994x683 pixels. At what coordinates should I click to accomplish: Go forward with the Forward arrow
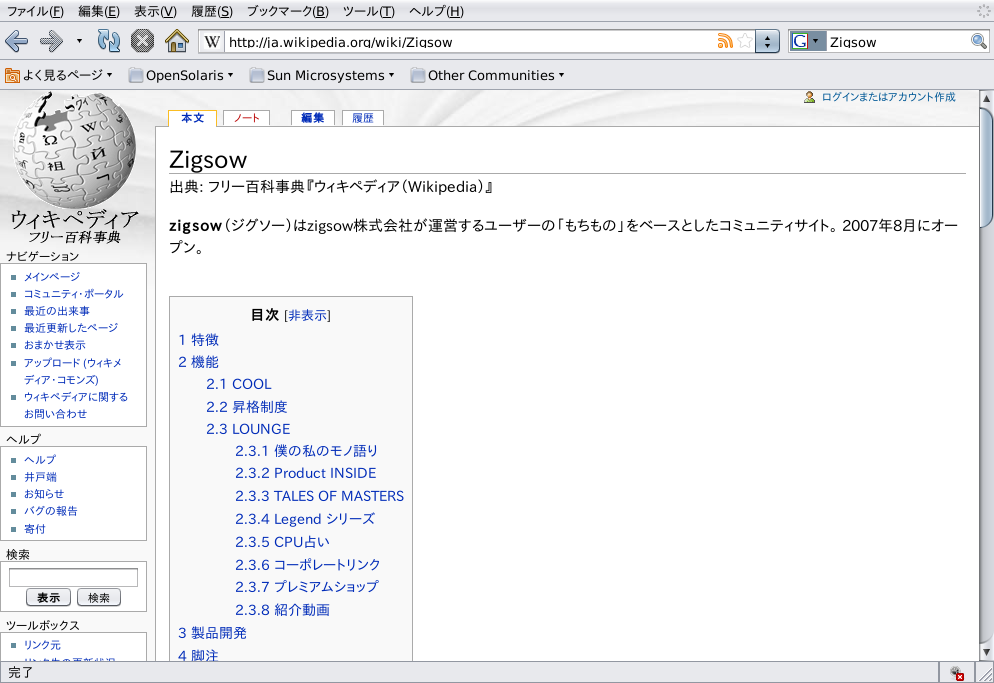[51, 42]
